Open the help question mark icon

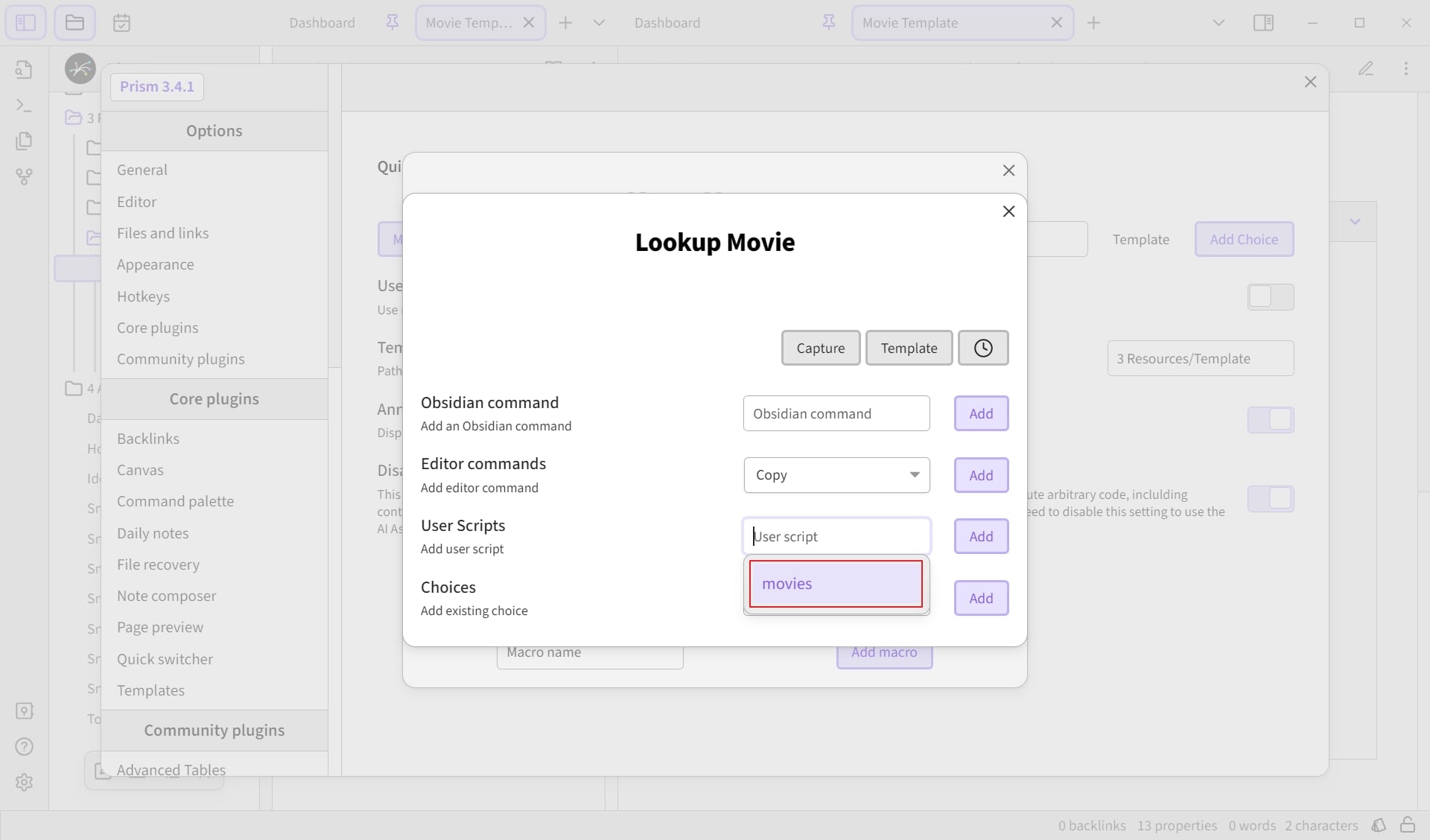(24, 746)
